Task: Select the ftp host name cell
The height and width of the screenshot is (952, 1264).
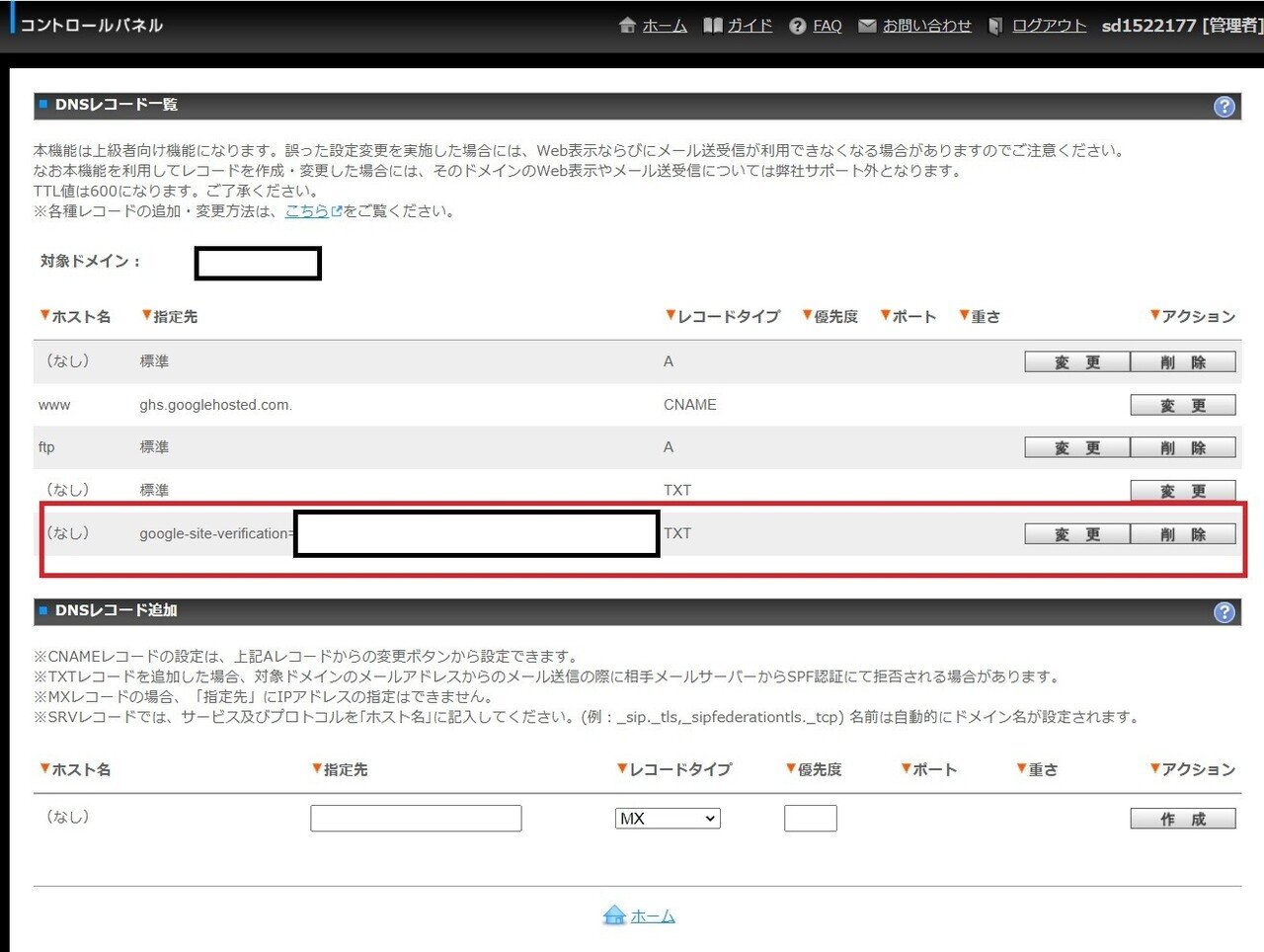Action: pyautogui.click(x=46, y=447)
